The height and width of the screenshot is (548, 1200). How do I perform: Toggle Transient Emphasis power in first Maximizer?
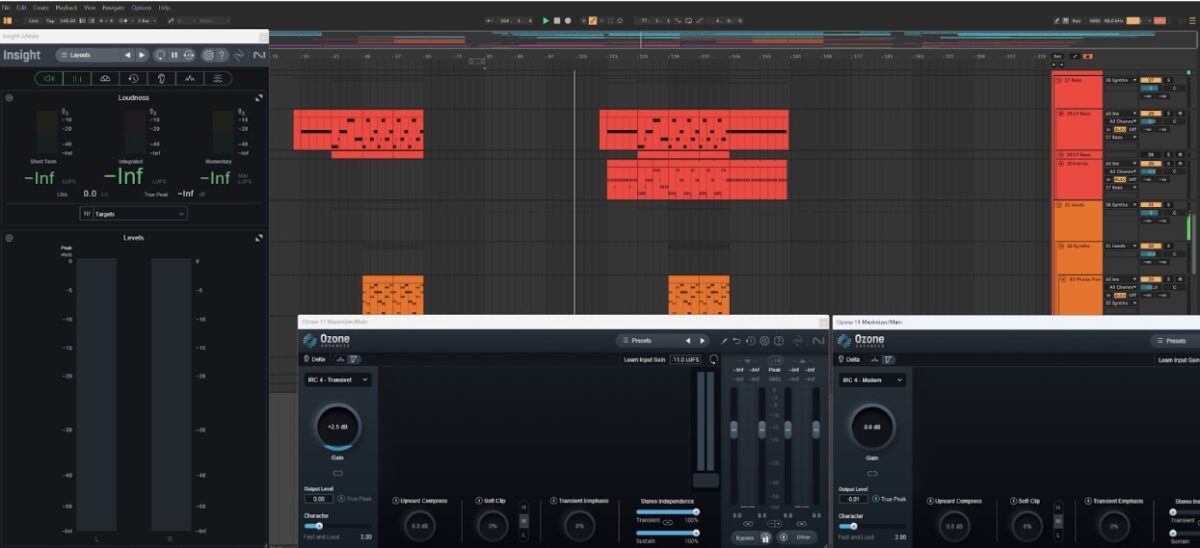click(553, 500)
